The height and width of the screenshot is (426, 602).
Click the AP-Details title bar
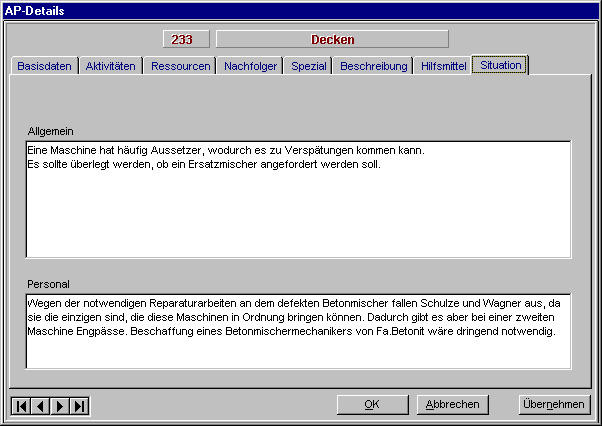[300, 9]
